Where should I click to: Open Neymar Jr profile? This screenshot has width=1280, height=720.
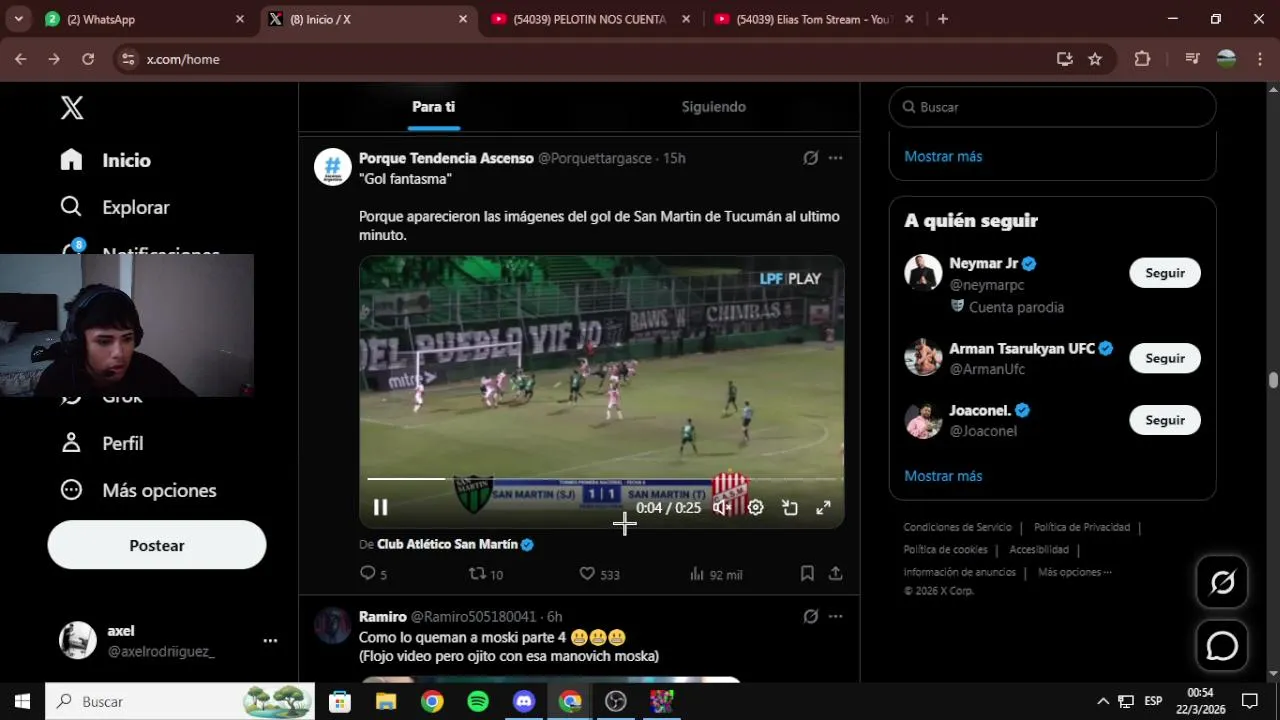click(x=984, y=264)
